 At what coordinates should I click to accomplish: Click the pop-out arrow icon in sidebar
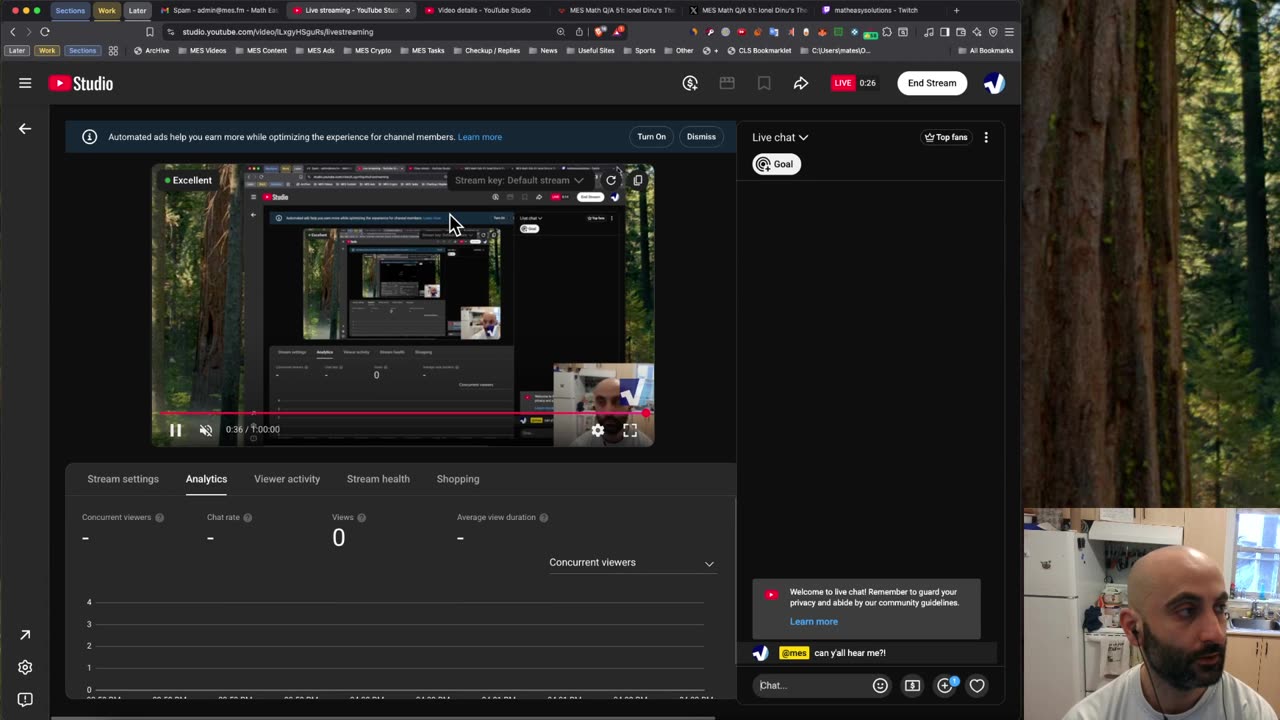click(25, 635)
